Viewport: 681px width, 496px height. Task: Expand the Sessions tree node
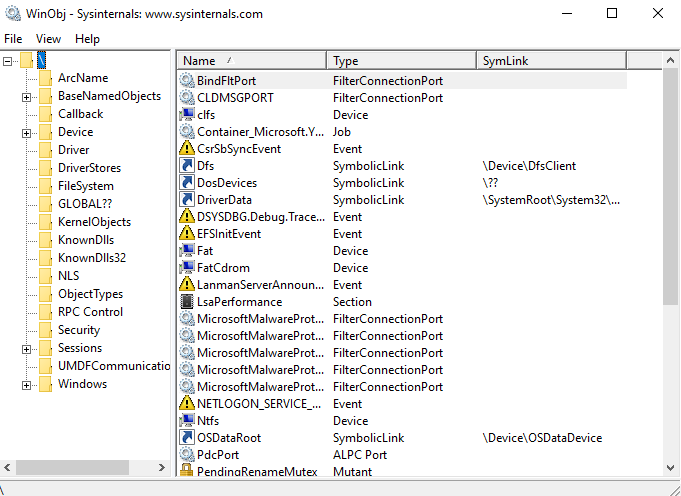26,349
